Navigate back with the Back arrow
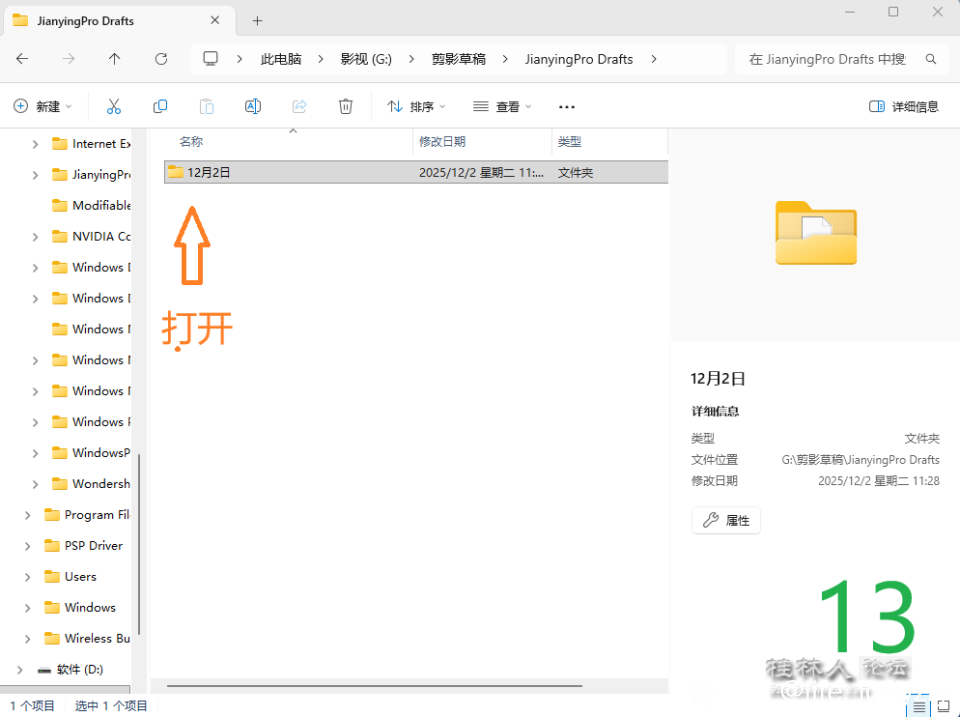Image resolution: width=960 pixels, height=717 pixels. [22, 59]
